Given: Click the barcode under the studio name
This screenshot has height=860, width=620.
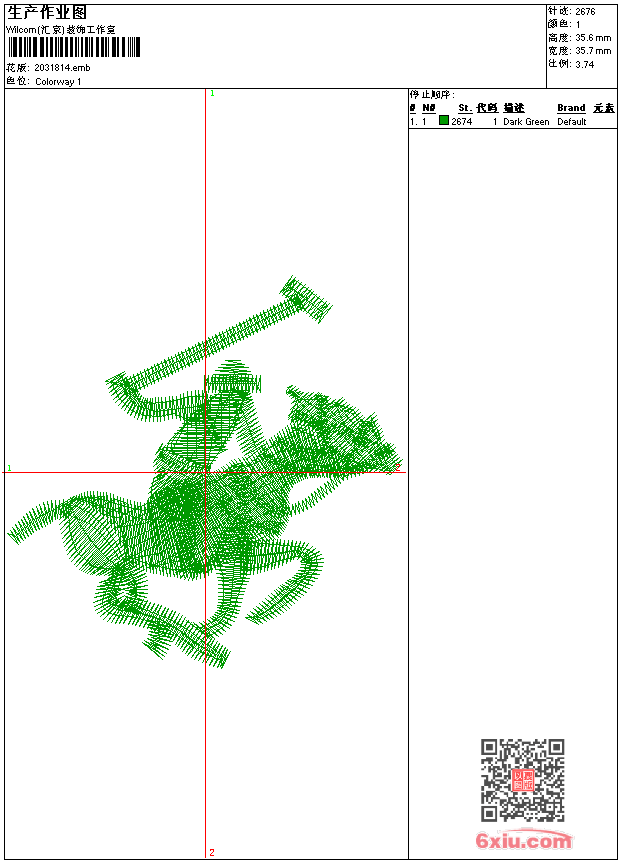Looking at the screenshot, I should 74,47.
